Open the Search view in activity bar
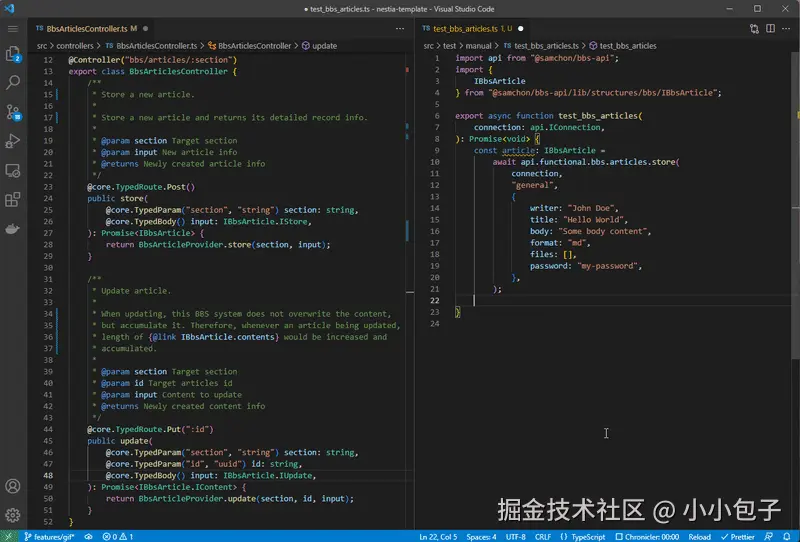The height and width of the screenshot is (542, 800). pyautogui.click(x=13, y=82)
